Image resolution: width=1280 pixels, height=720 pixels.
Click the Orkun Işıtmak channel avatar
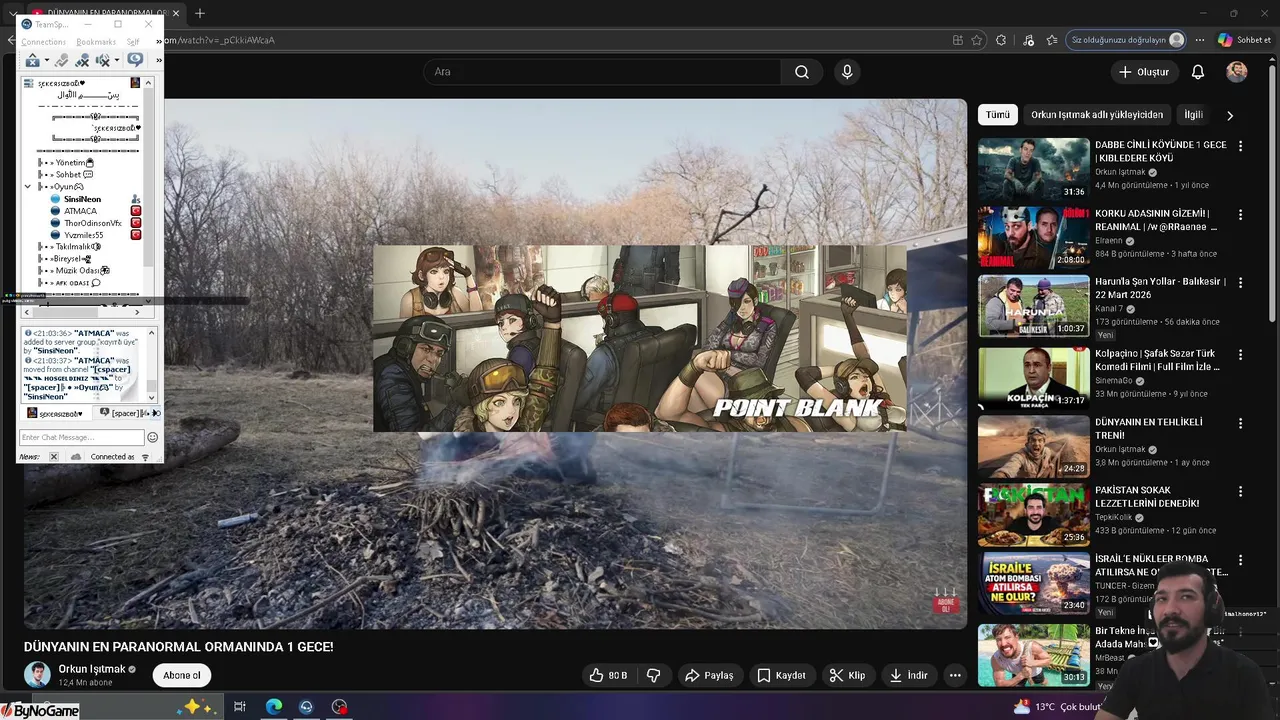tap(37, 675)
